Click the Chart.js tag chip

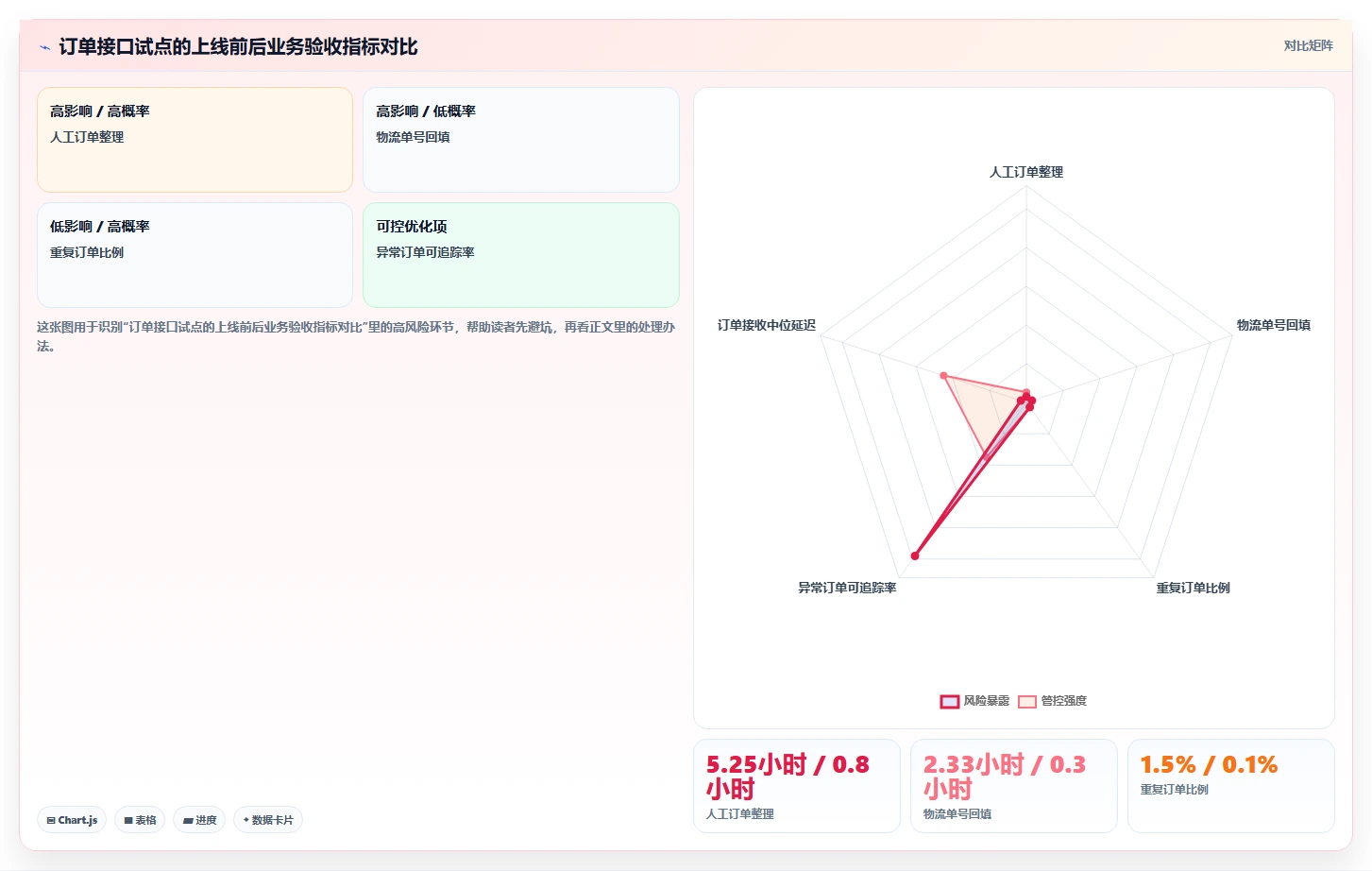[x=72, y=820]
